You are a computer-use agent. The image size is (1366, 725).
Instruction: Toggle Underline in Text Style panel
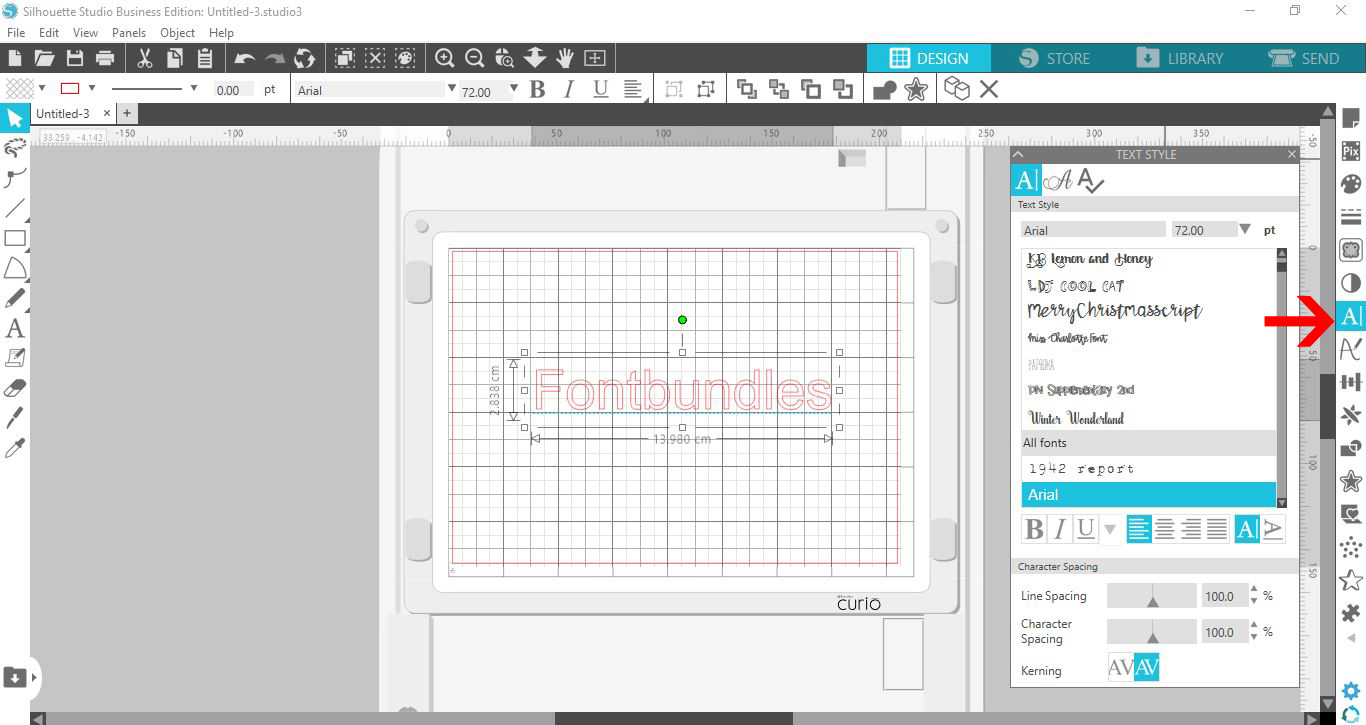pos(1085,529)
